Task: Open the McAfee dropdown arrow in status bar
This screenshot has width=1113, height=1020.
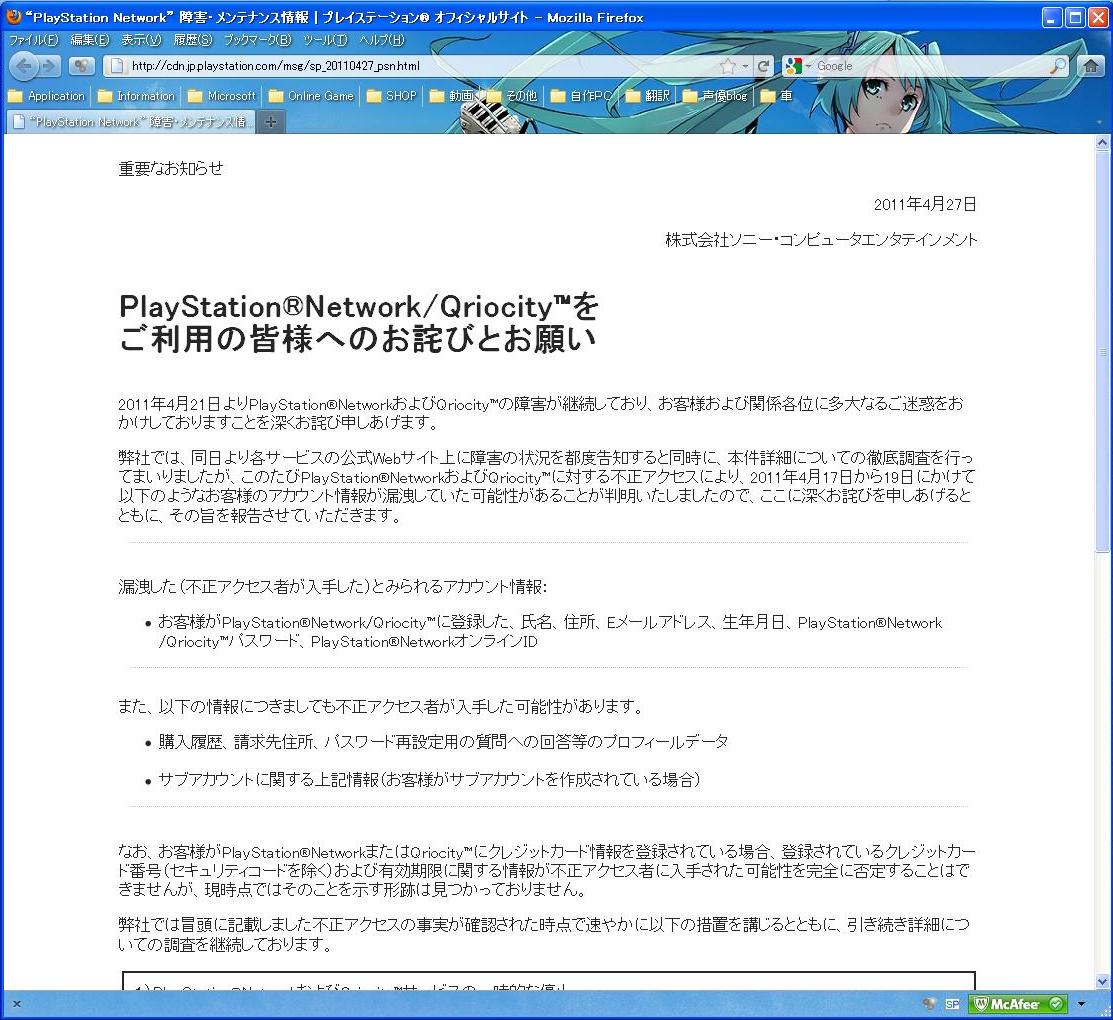Action: [1082, 1004]
